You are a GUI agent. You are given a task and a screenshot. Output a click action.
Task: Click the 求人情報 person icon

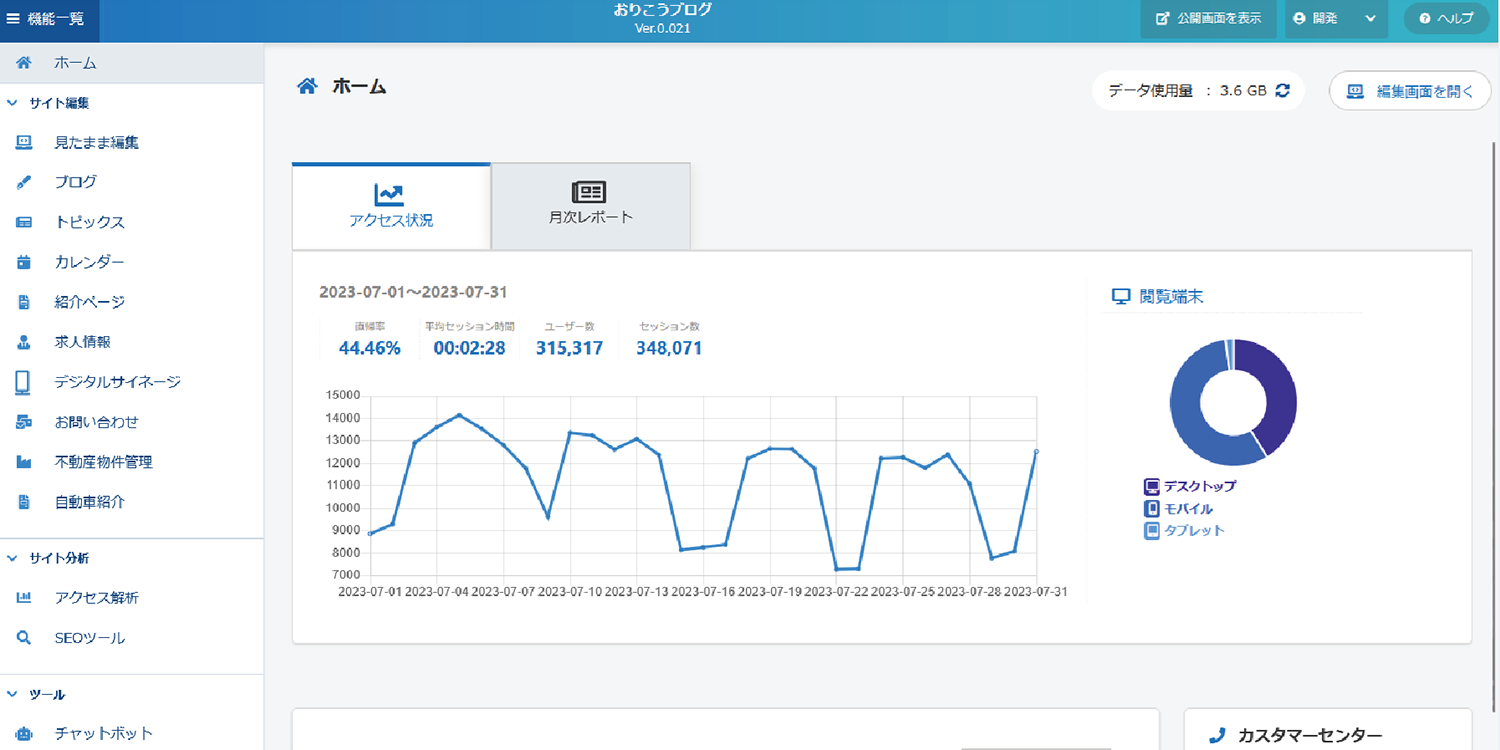point(24,342)
